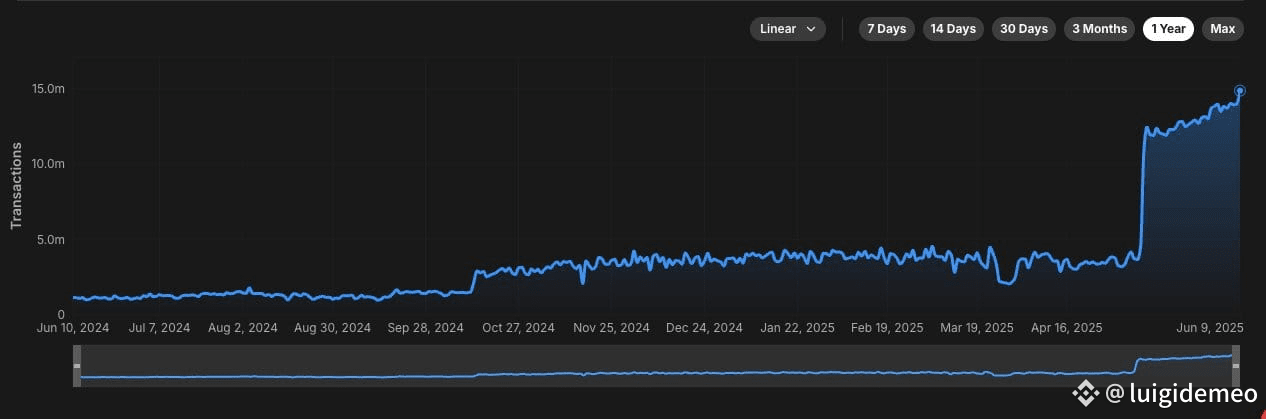Click the Oct 27, 2024 axis label
The image size is (1266, 419).
pyautogui.click(x=518, y=327)
